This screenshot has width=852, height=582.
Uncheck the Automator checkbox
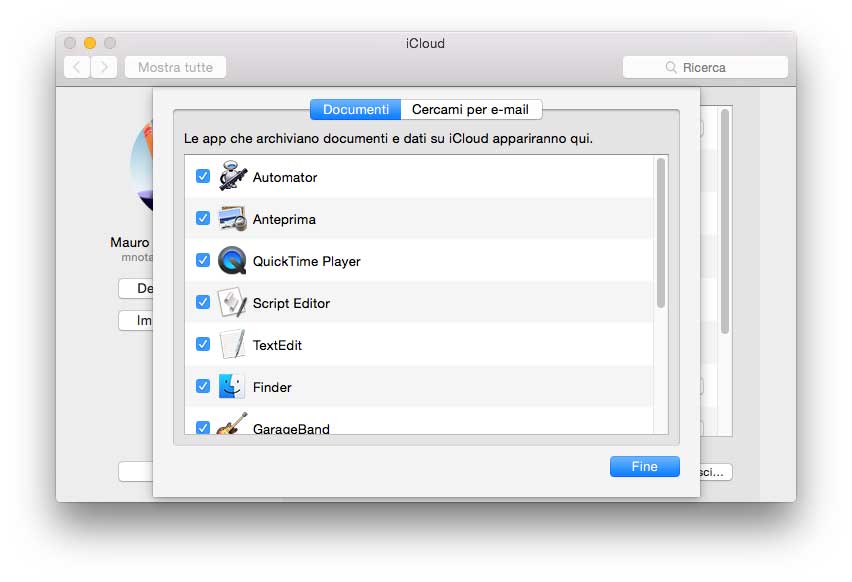[x=203, y=176]
